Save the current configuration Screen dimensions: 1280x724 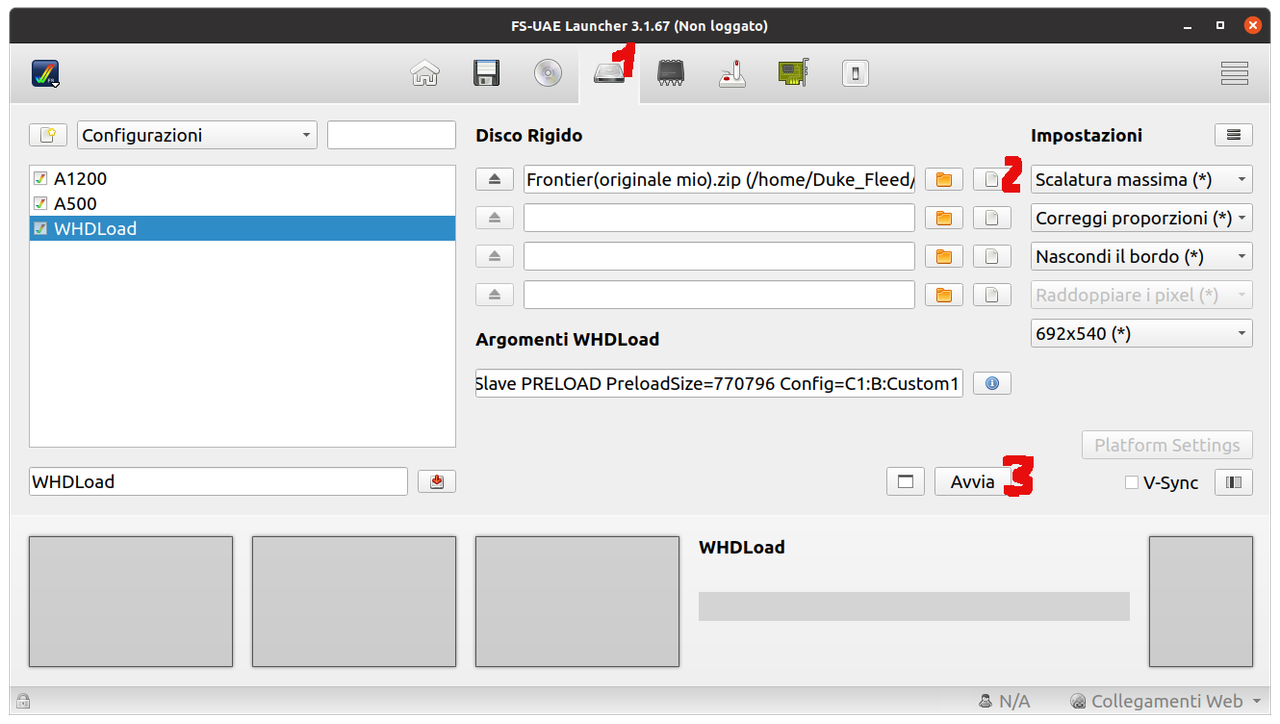[x=437, y=481]
